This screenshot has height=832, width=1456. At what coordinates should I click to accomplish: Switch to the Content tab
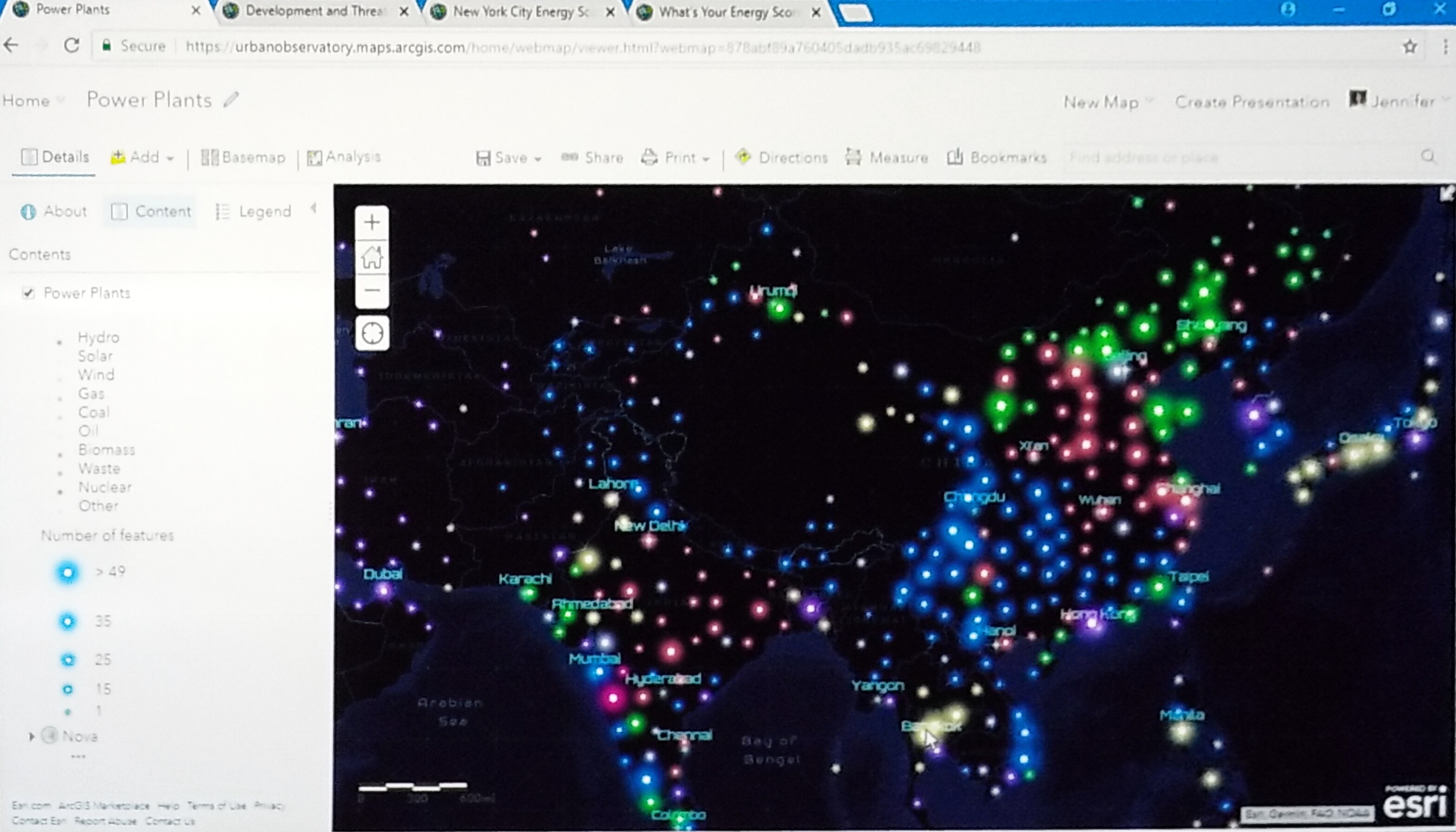coord(151,211)
